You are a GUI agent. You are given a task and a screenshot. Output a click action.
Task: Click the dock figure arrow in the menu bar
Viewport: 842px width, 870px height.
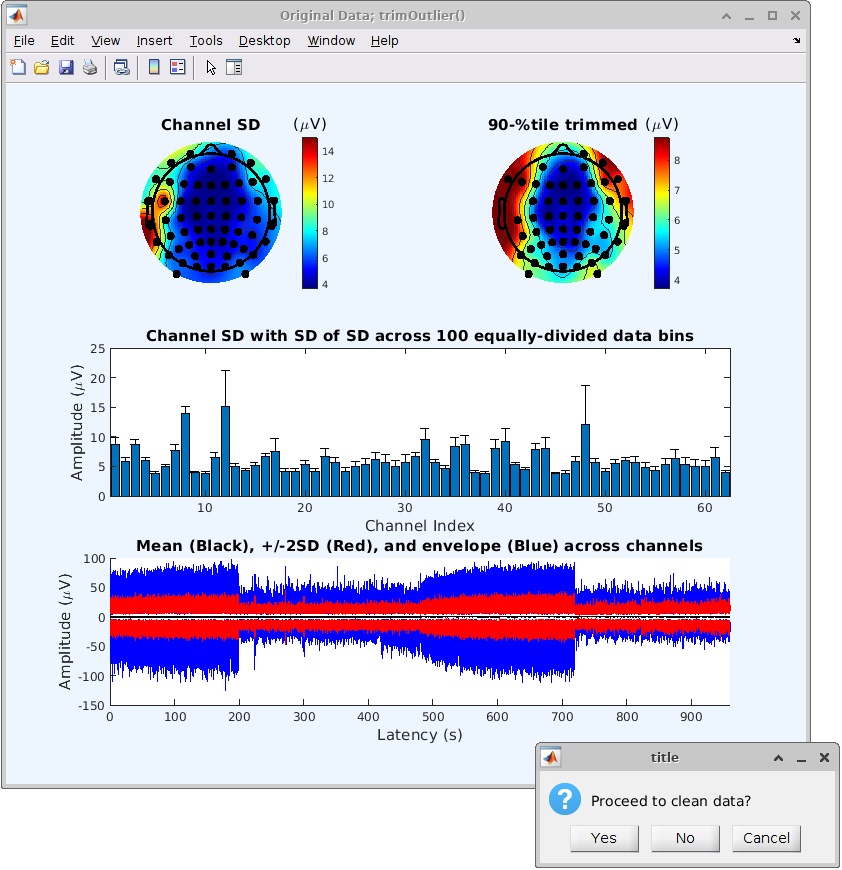pyautogui.click(x=797, y=41)
